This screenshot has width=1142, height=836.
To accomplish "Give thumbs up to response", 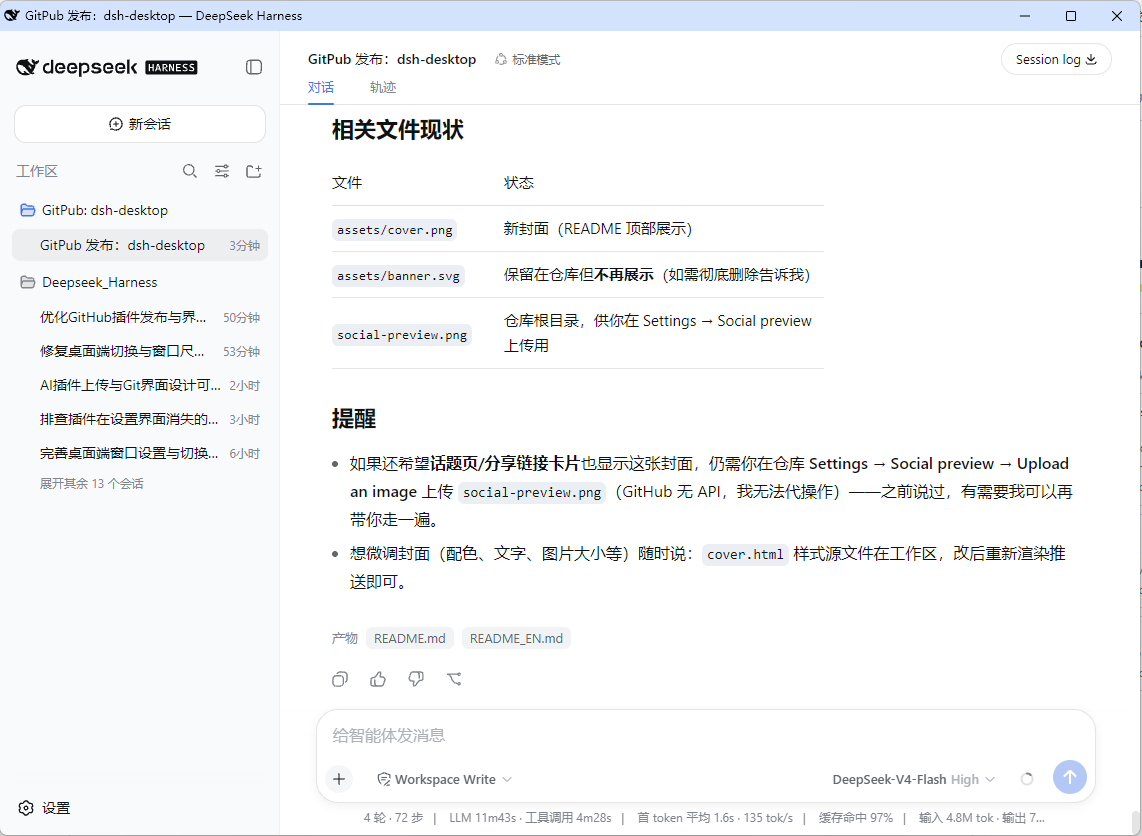I will click(x=378, y=679).
